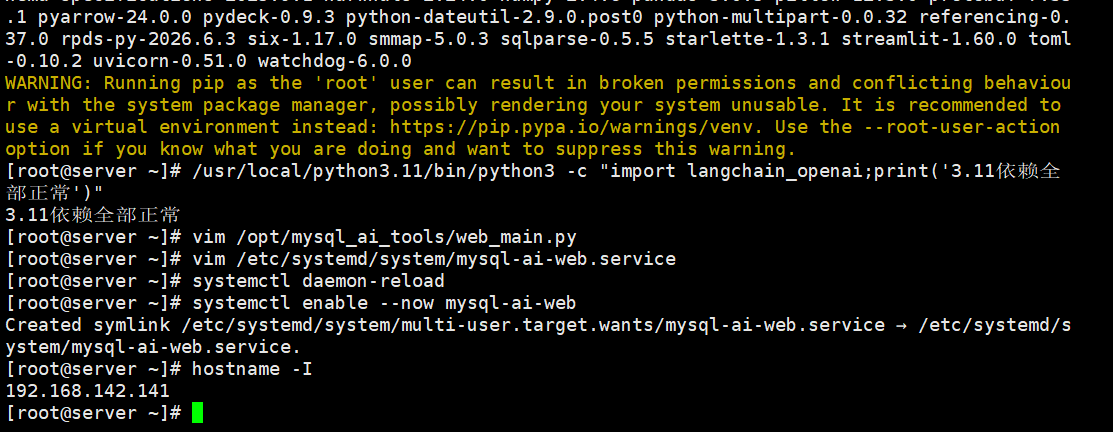Click the '3.11依赖全部正常' output line
The image size is (1113, 432).
pyautogui.click(x=92, y=215)
